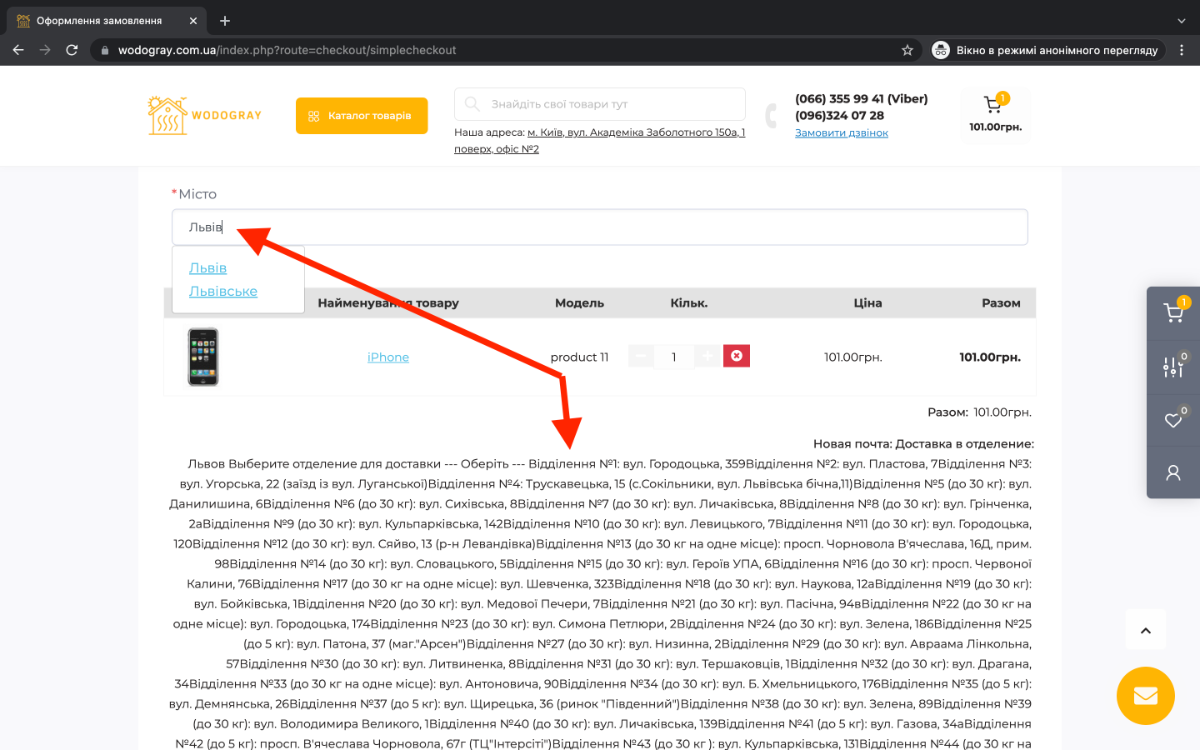Click the Wodogray logo

pos(205,116)
